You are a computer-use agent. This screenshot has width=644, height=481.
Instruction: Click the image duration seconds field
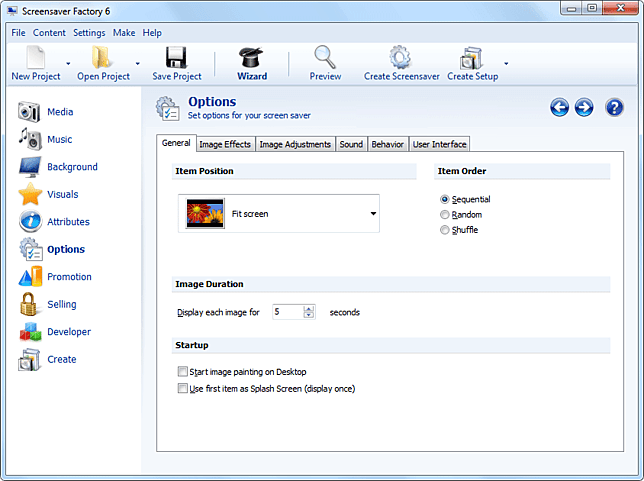(x=288, y=312)
